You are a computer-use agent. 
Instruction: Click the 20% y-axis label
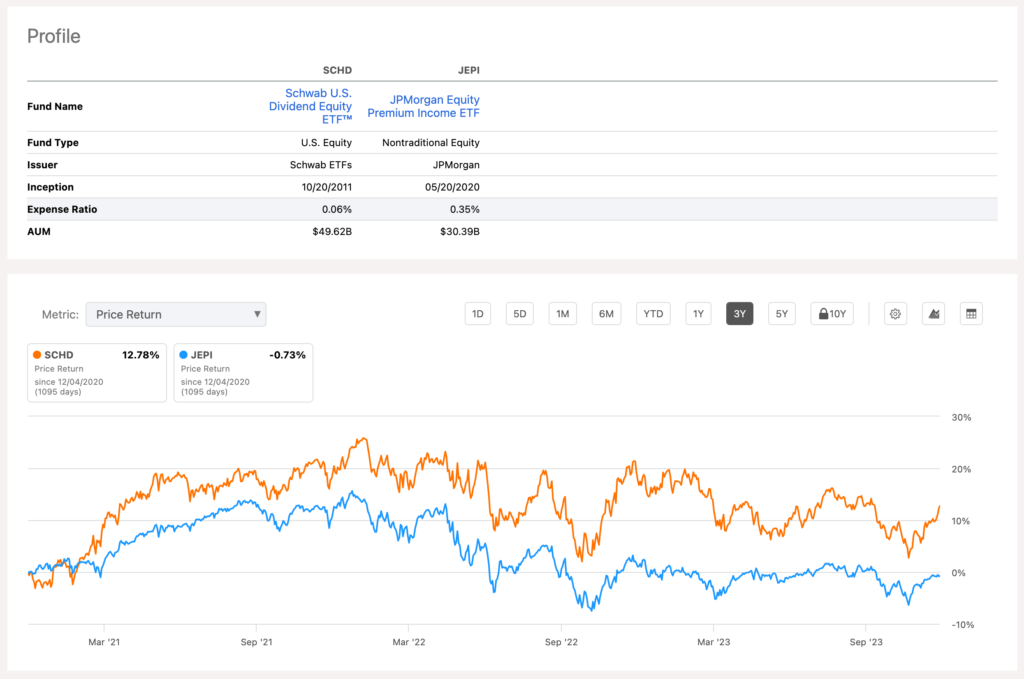(961, 469)
